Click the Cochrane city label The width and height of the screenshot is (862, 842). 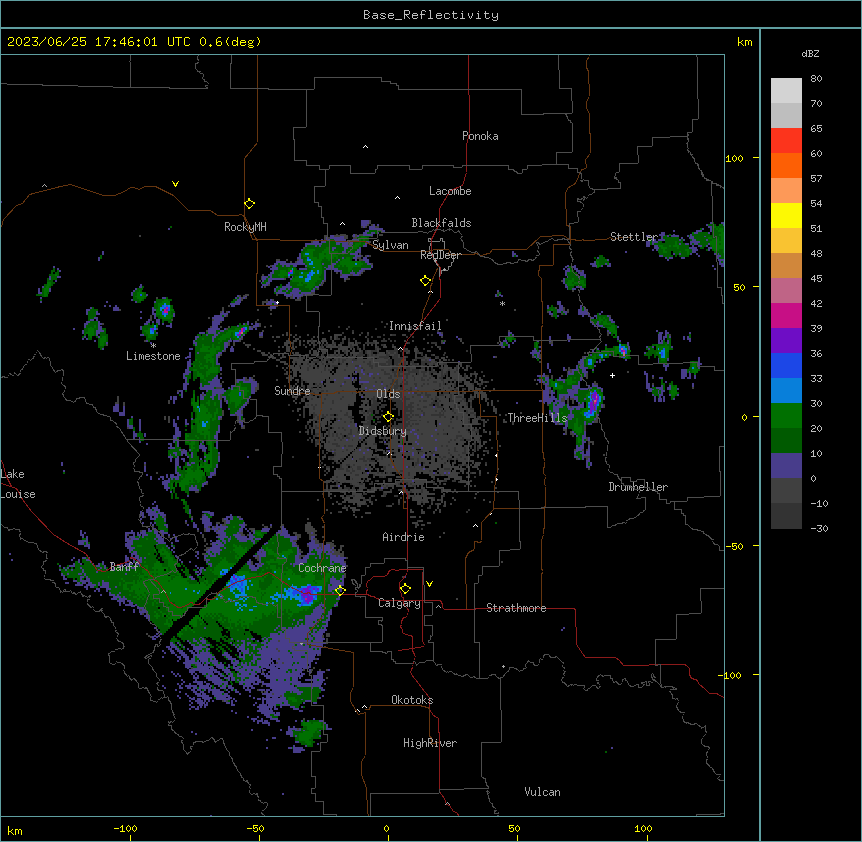click(322, 568)
